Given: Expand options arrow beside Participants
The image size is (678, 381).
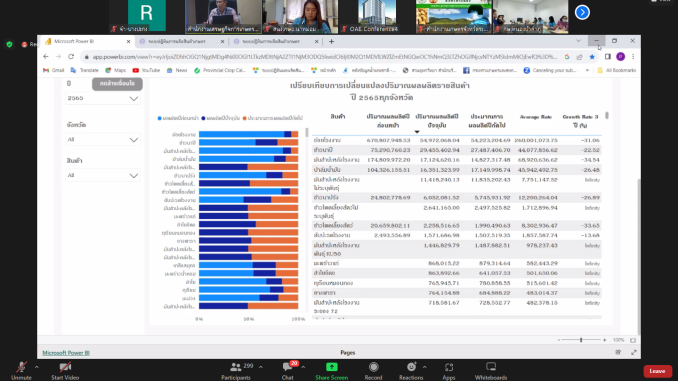Looking at the screenshot, I should point(261,367).
